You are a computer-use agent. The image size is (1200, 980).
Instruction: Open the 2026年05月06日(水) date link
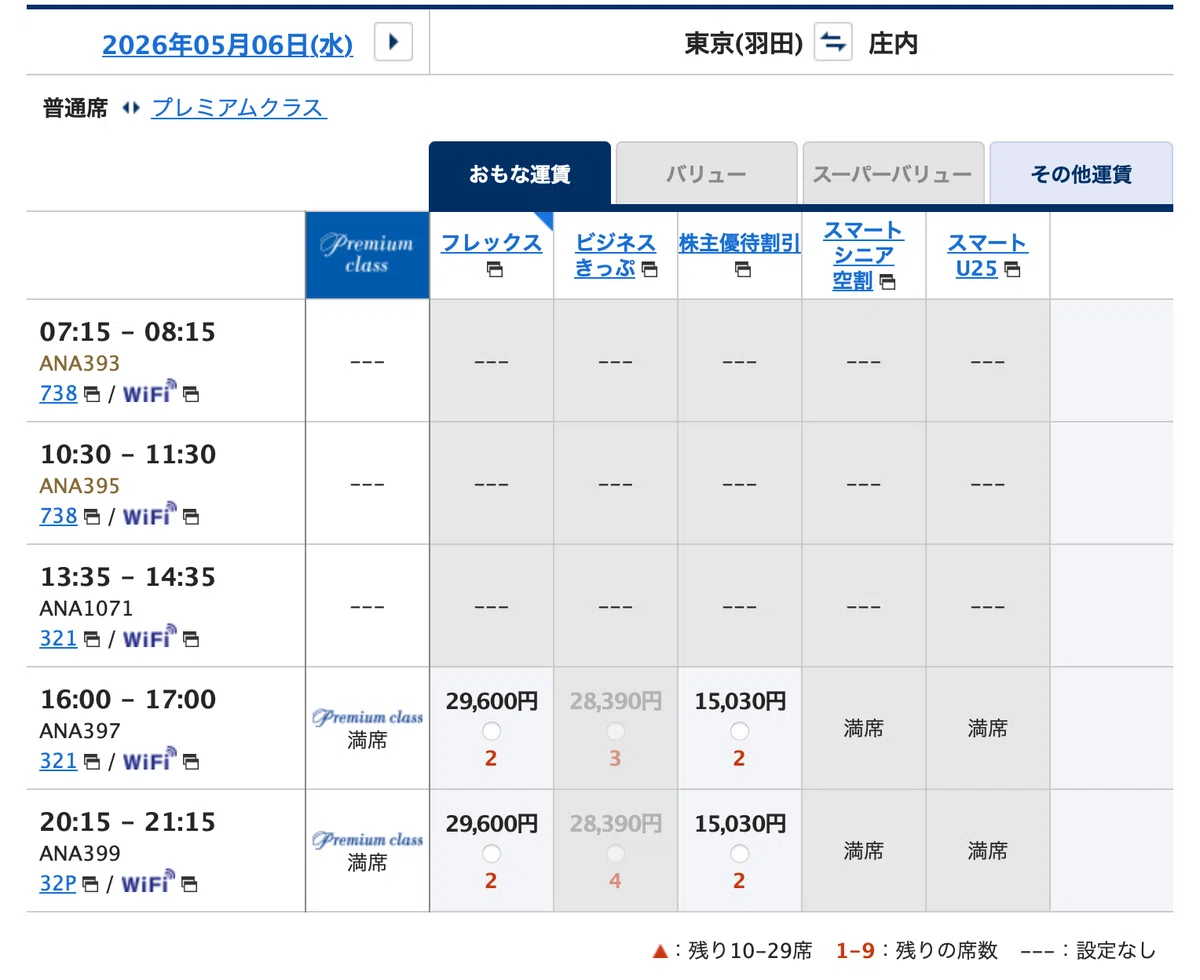pyautogui.click(x=227, y=44)
